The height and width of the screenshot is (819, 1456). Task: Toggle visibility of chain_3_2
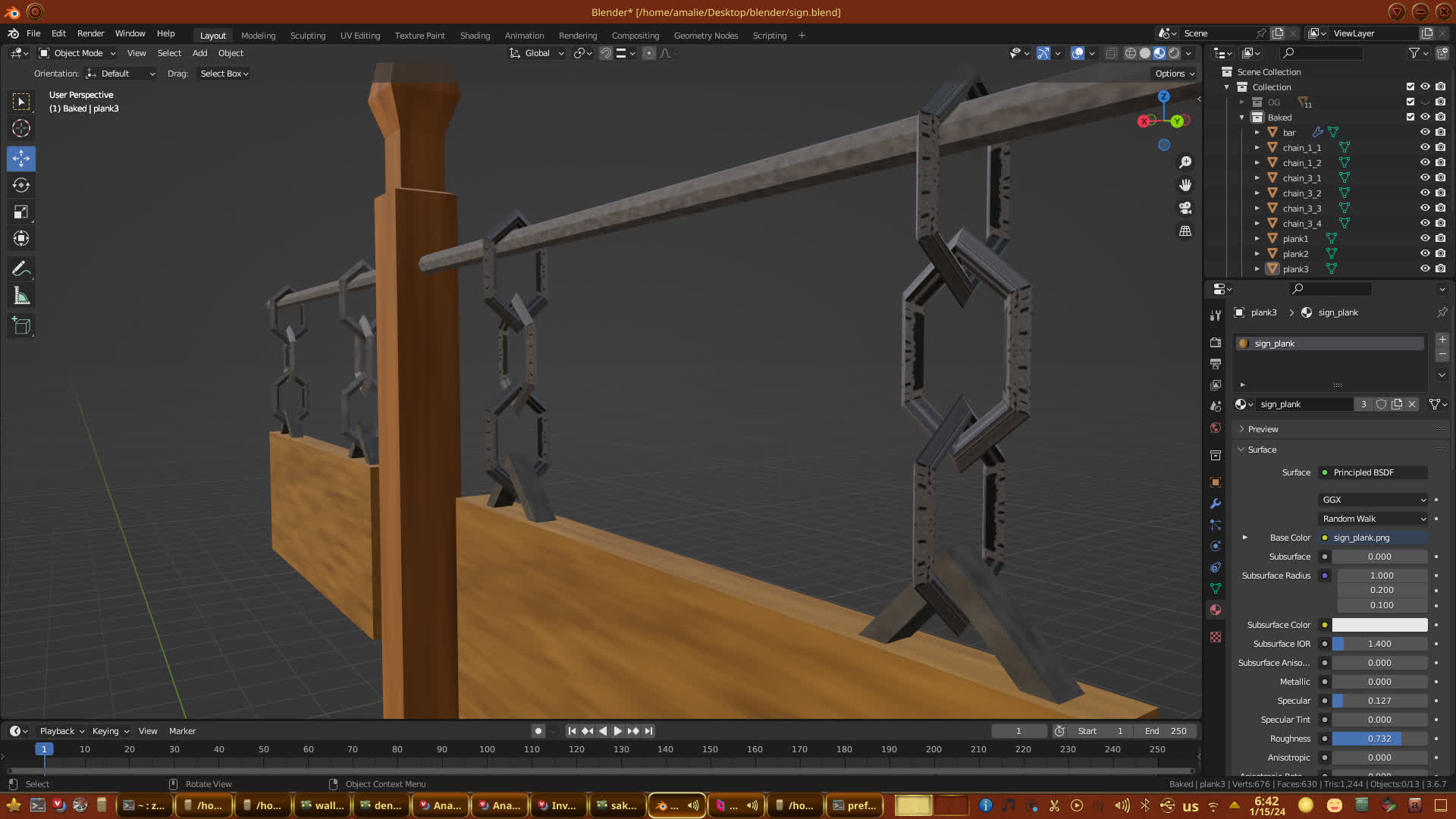point(1425,193)
